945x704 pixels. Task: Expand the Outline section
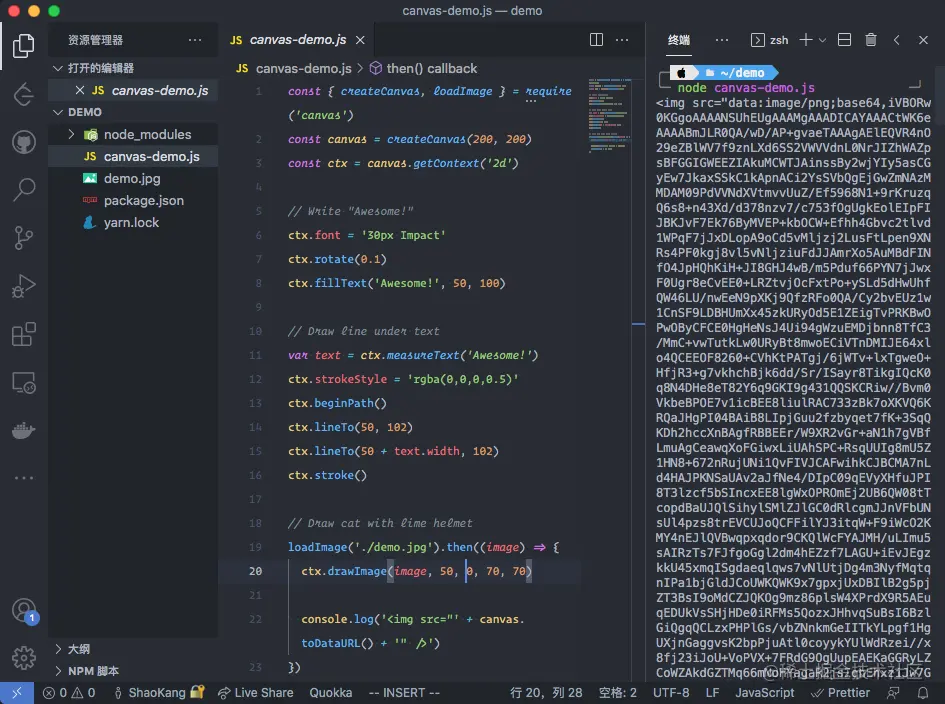point(58,649)
